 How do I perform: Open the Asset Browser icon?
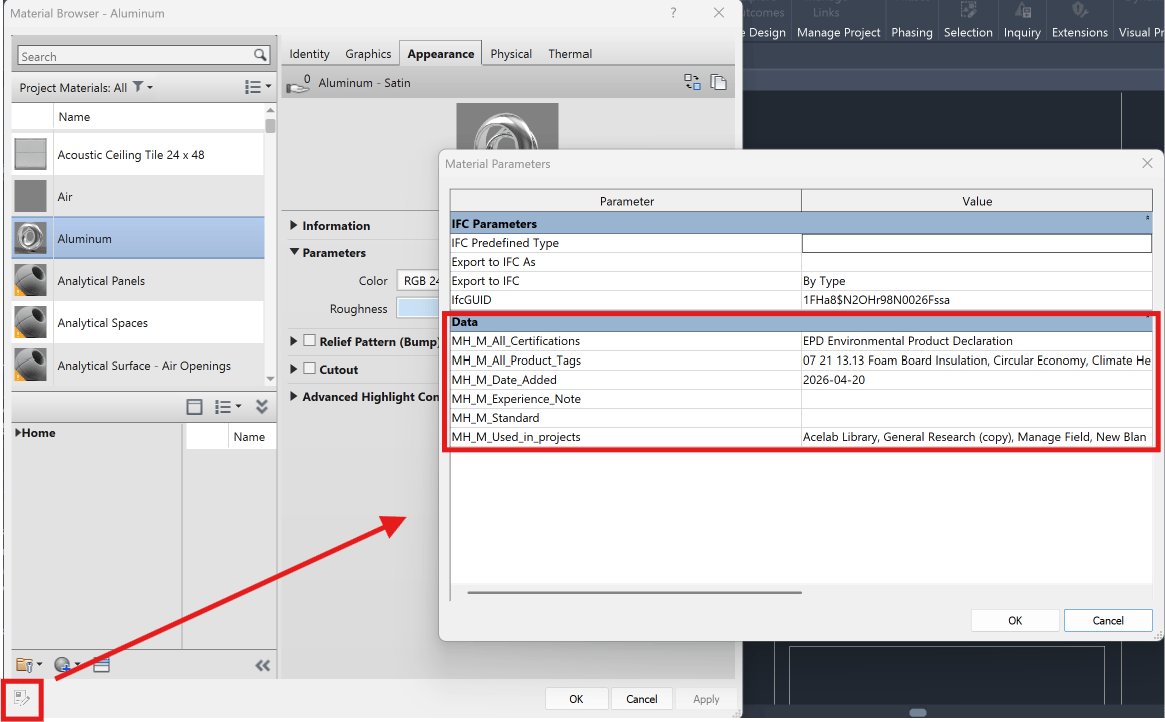[101, 666]
